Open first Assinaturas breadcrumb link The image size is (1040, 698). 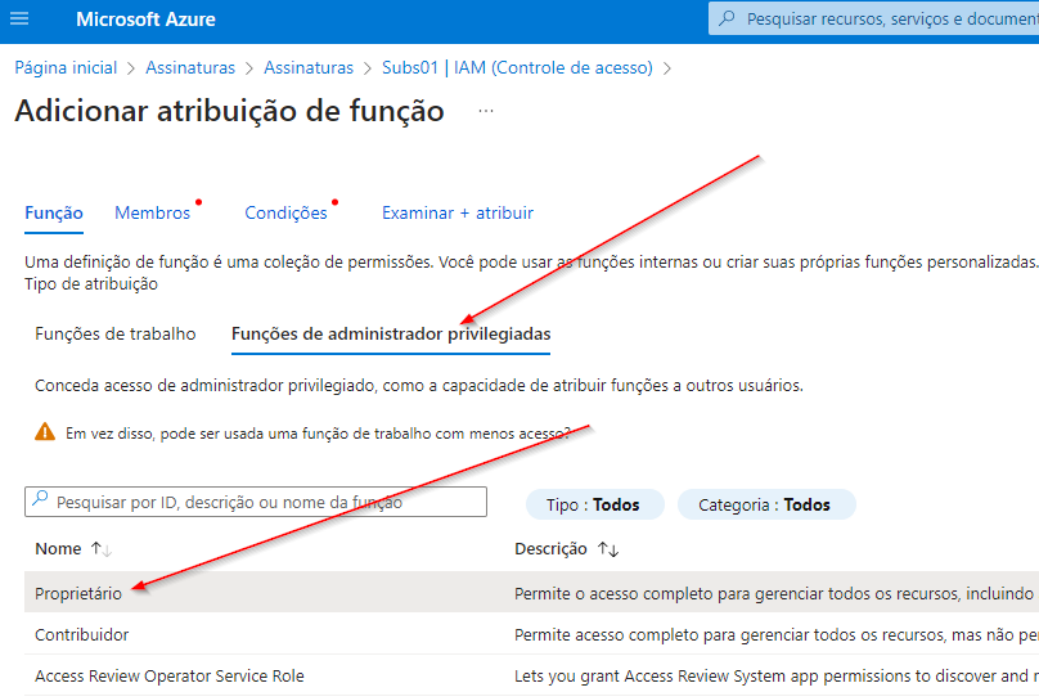pyautogui.click(x=190, y=68)
